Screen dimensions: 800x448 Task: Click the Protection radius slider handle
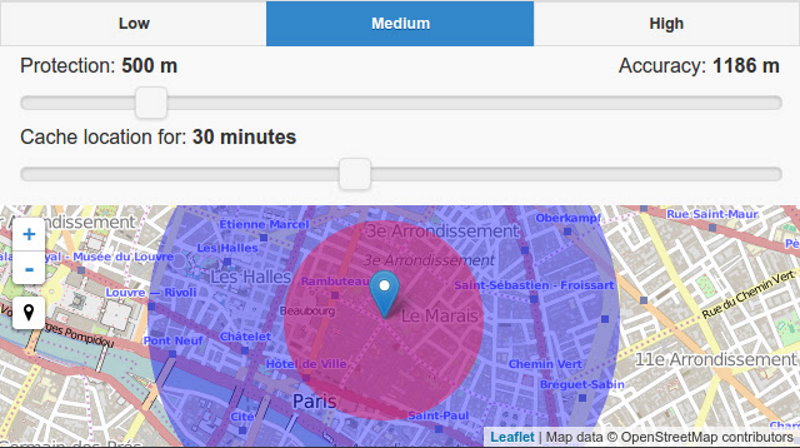pos(151,103)
